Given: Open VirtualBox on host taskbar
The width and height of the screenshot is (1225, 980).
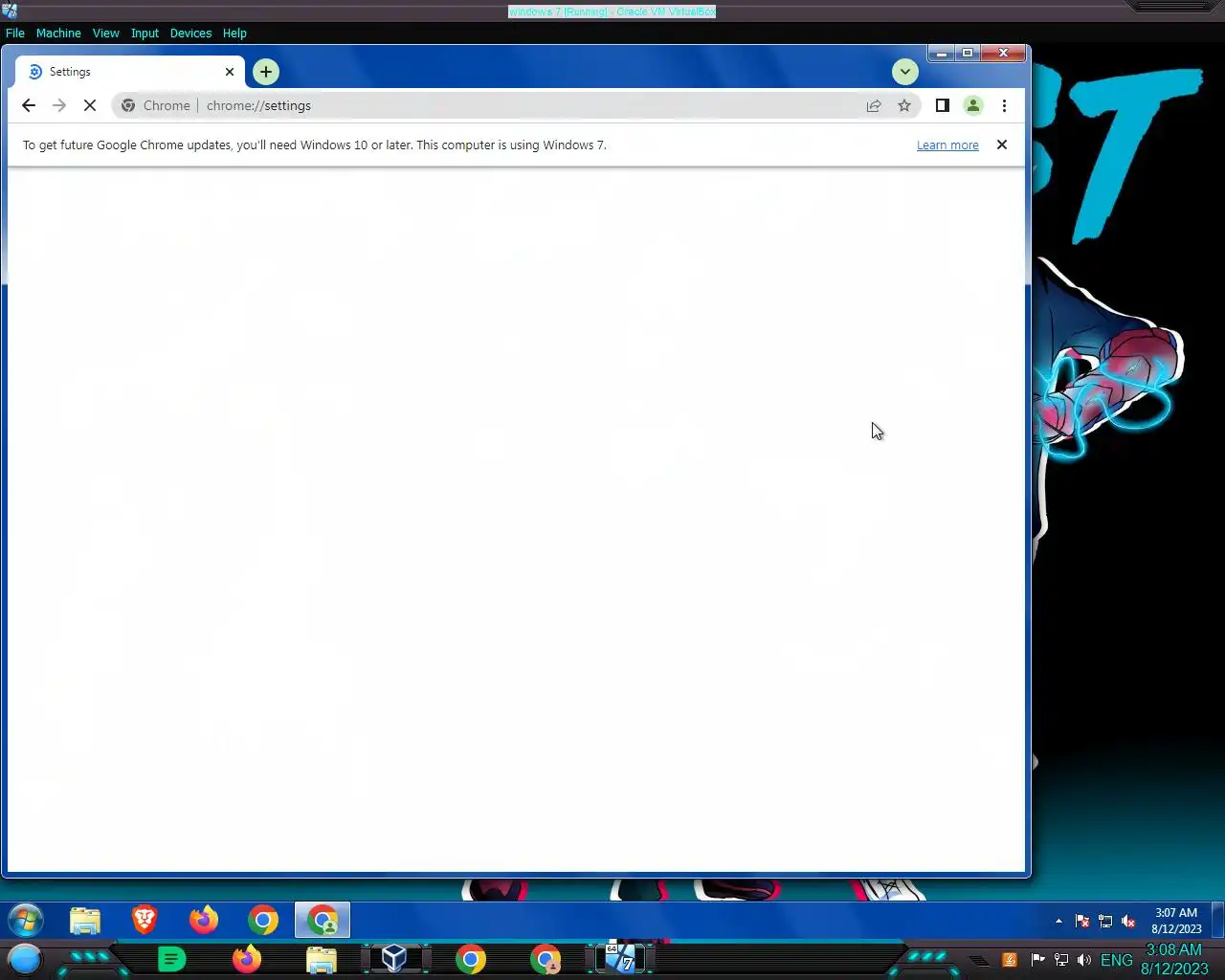Looking at the screenshot, I should [x=394, y=959].
